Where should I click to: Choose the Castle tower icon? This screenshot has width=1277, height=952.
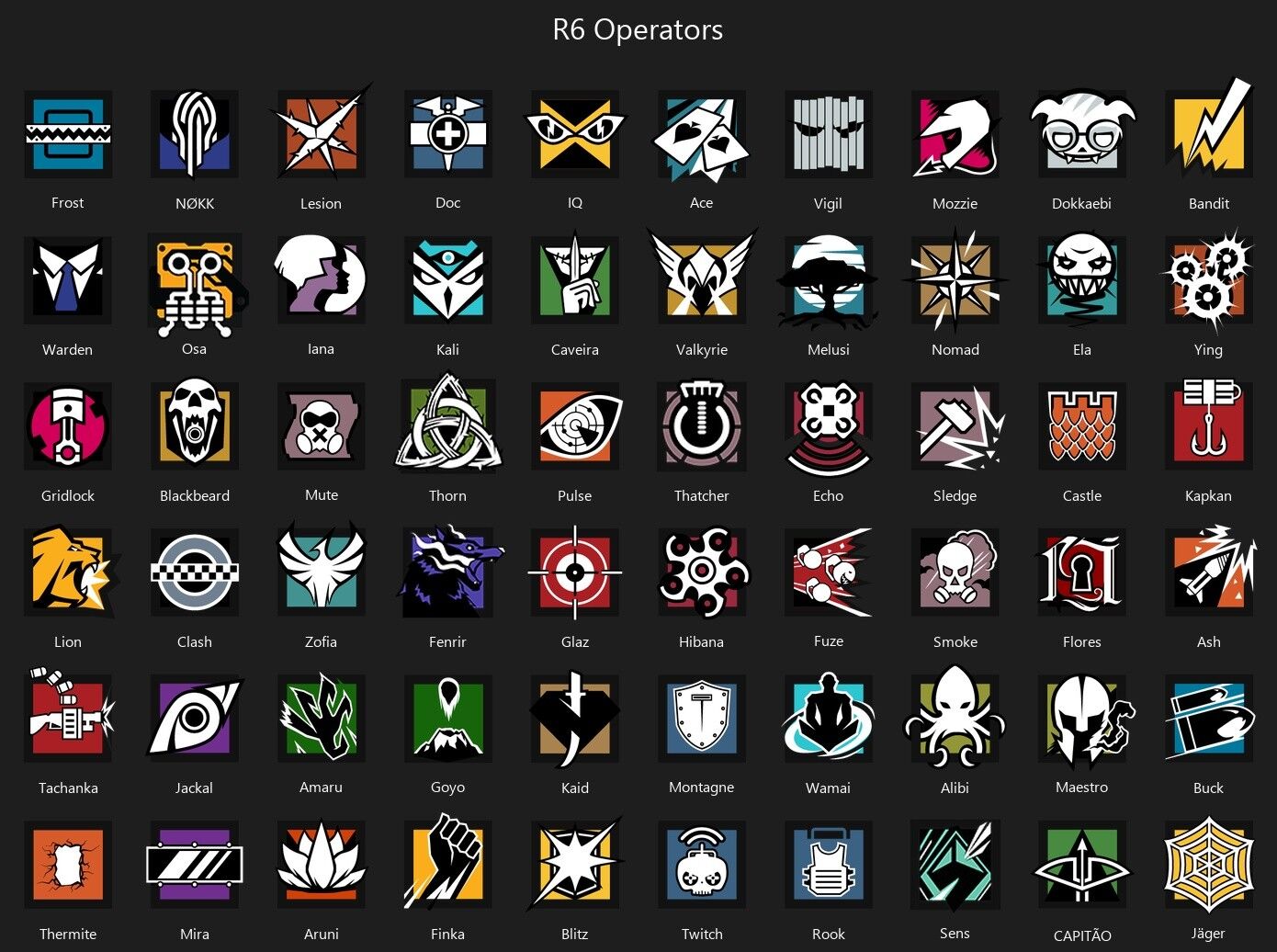click(x=1082, y=426)
